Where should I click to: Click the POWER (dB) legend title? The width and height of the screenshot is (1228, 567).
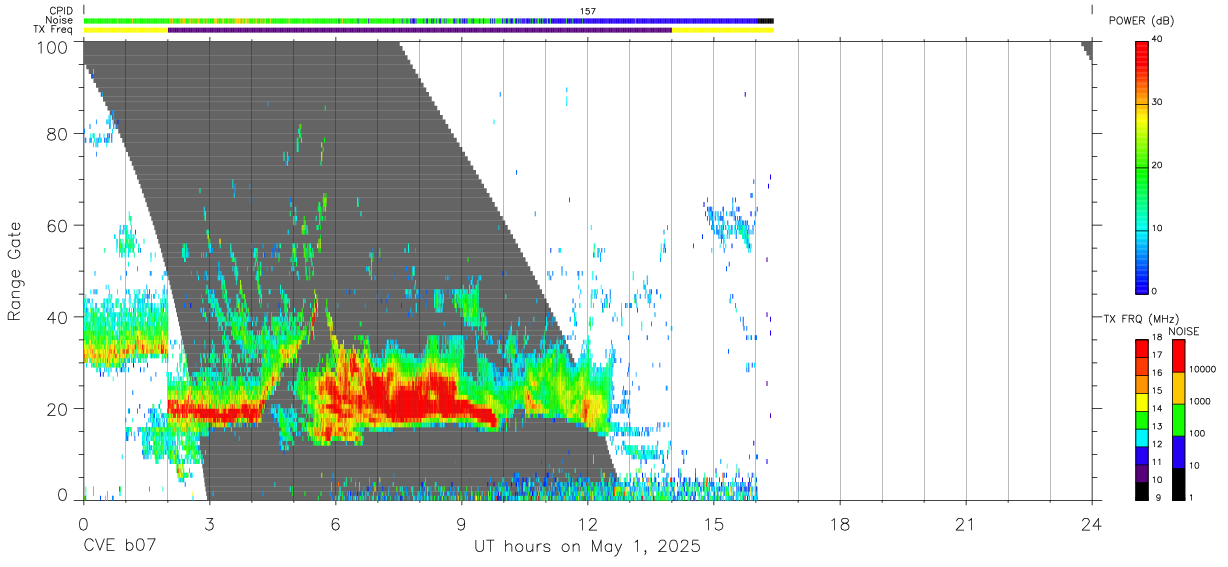[1141, 21]
